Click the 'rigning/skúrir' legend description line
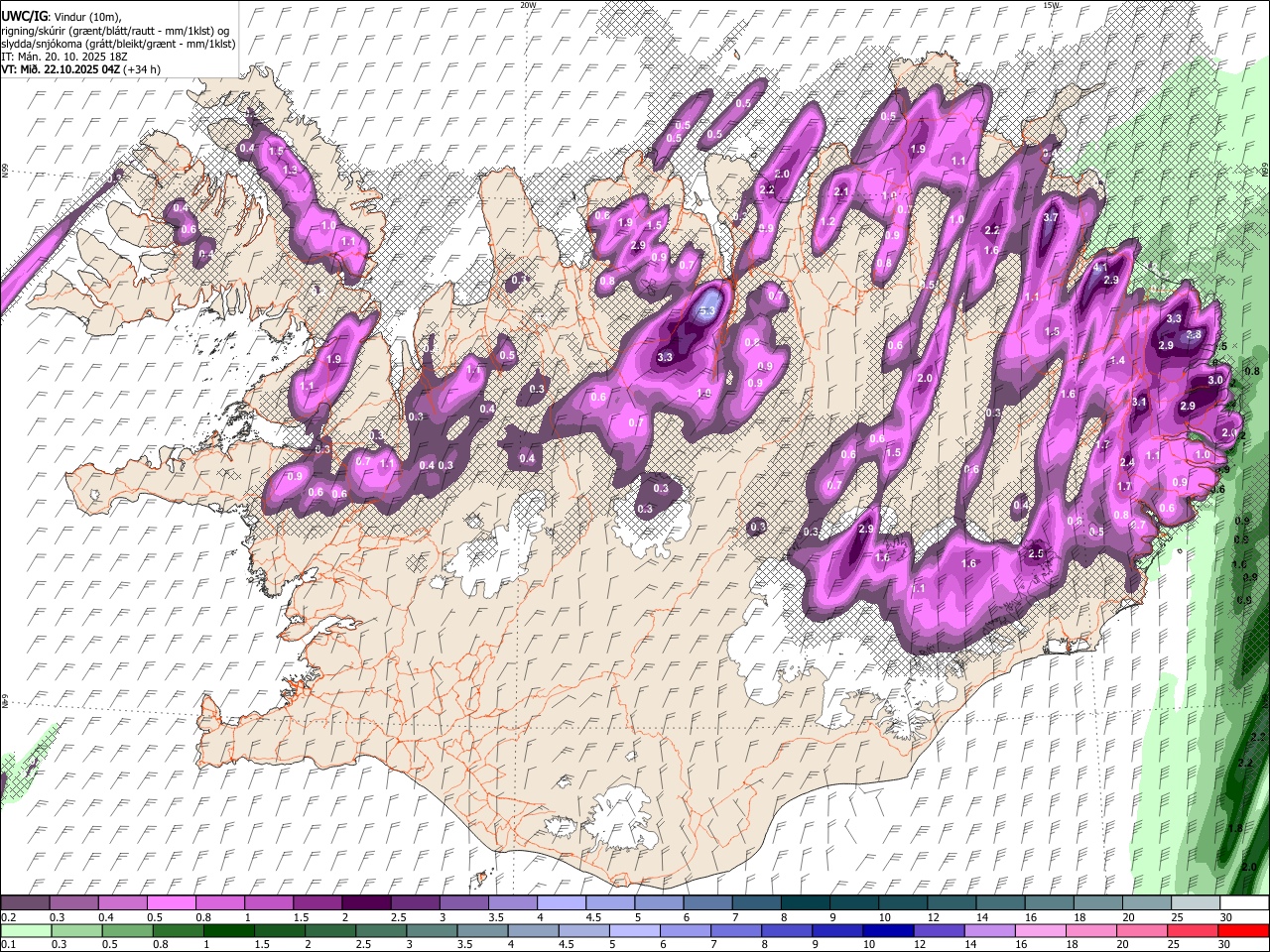Image resolution: width=1270 pixels, height=952 pixels. tap(115, 31)
